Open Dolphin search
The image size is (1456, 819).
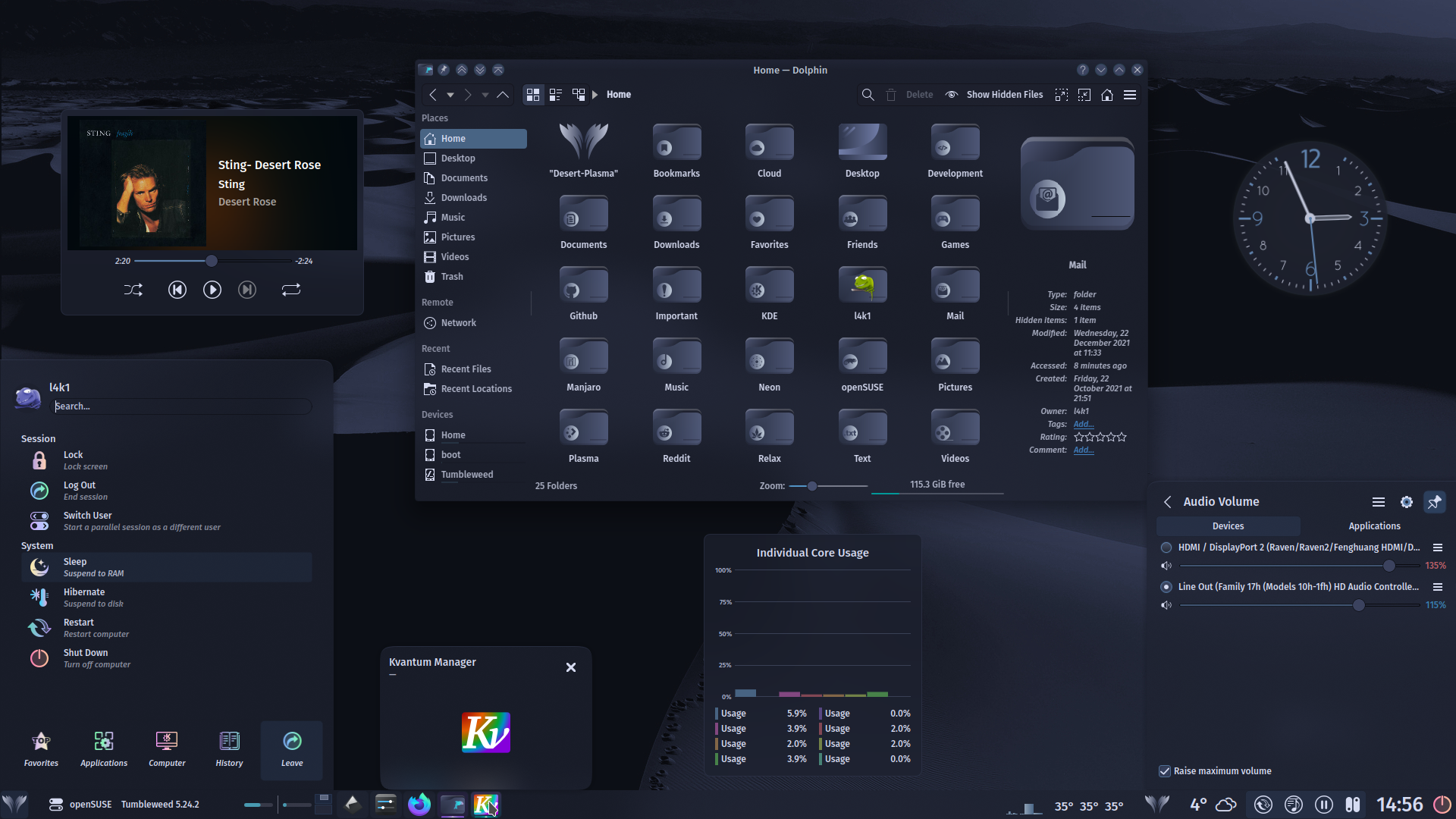(x=868, y=95)
